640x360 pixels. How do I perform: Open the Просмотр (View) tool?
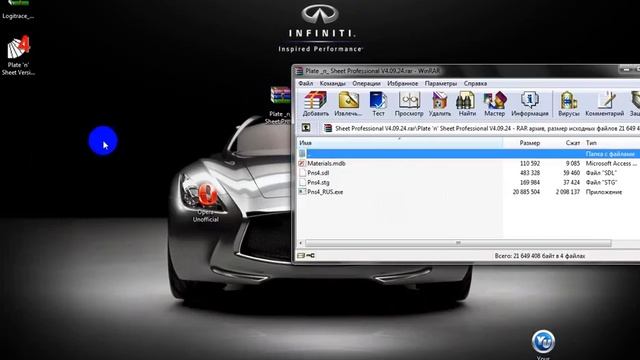(409, 104)
